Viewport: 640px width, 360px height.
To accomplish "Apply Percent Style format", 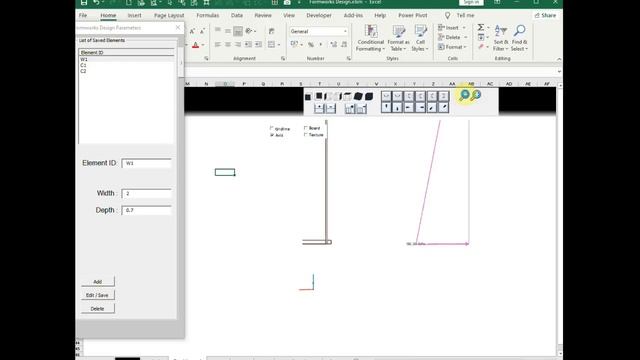I will (x=311, y=44).
